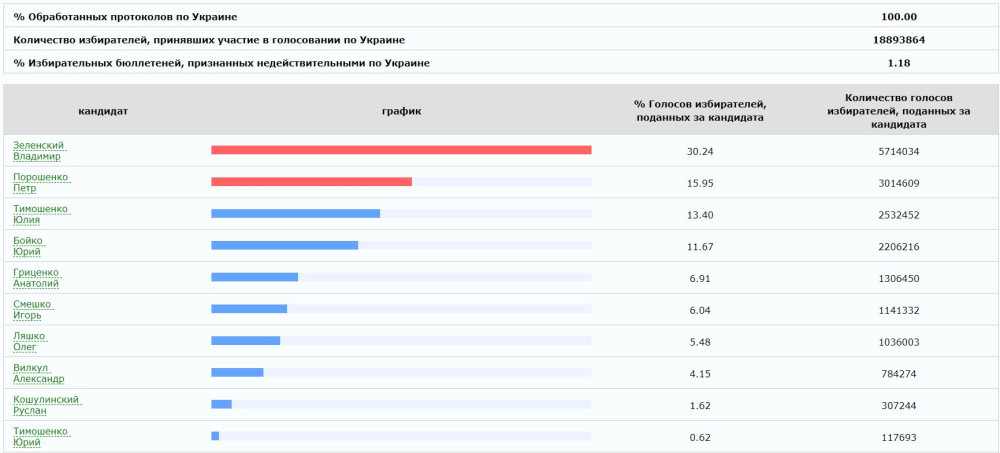
Task: Select the Вилкул Александр candidate link
Action: point(38,373)
